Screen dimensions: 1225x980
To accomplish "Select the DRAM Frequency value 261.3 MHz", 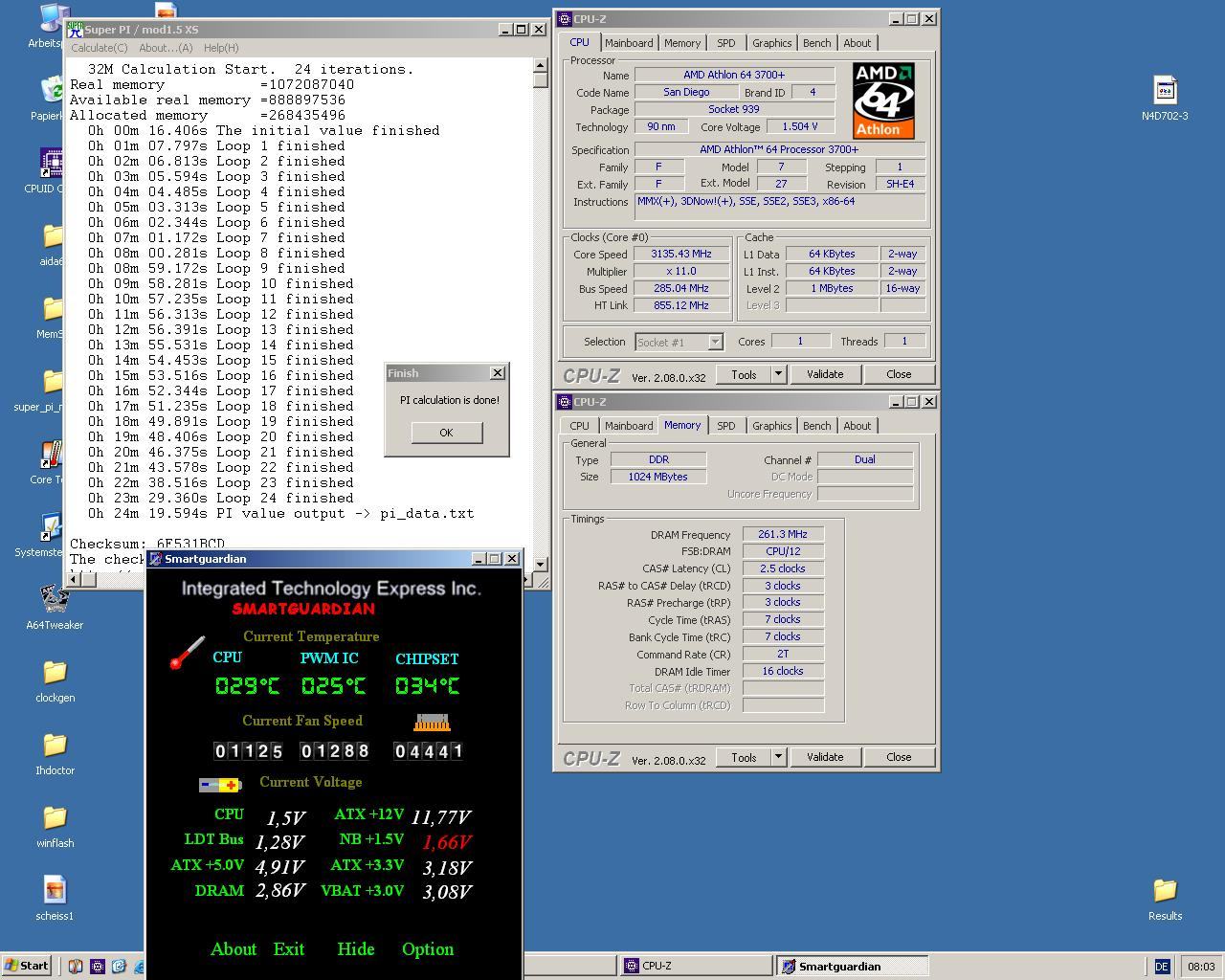I will pyautogui.click(x=783, y=534).
